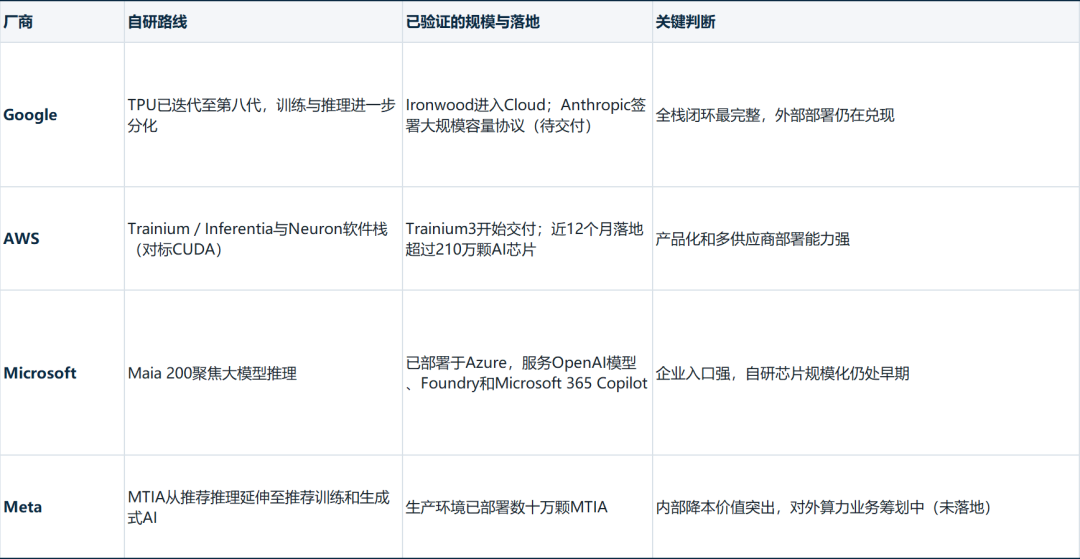Select the 厂商 column header
The width and height of the screenshot is (1080, 559).
tap(62, 22)
